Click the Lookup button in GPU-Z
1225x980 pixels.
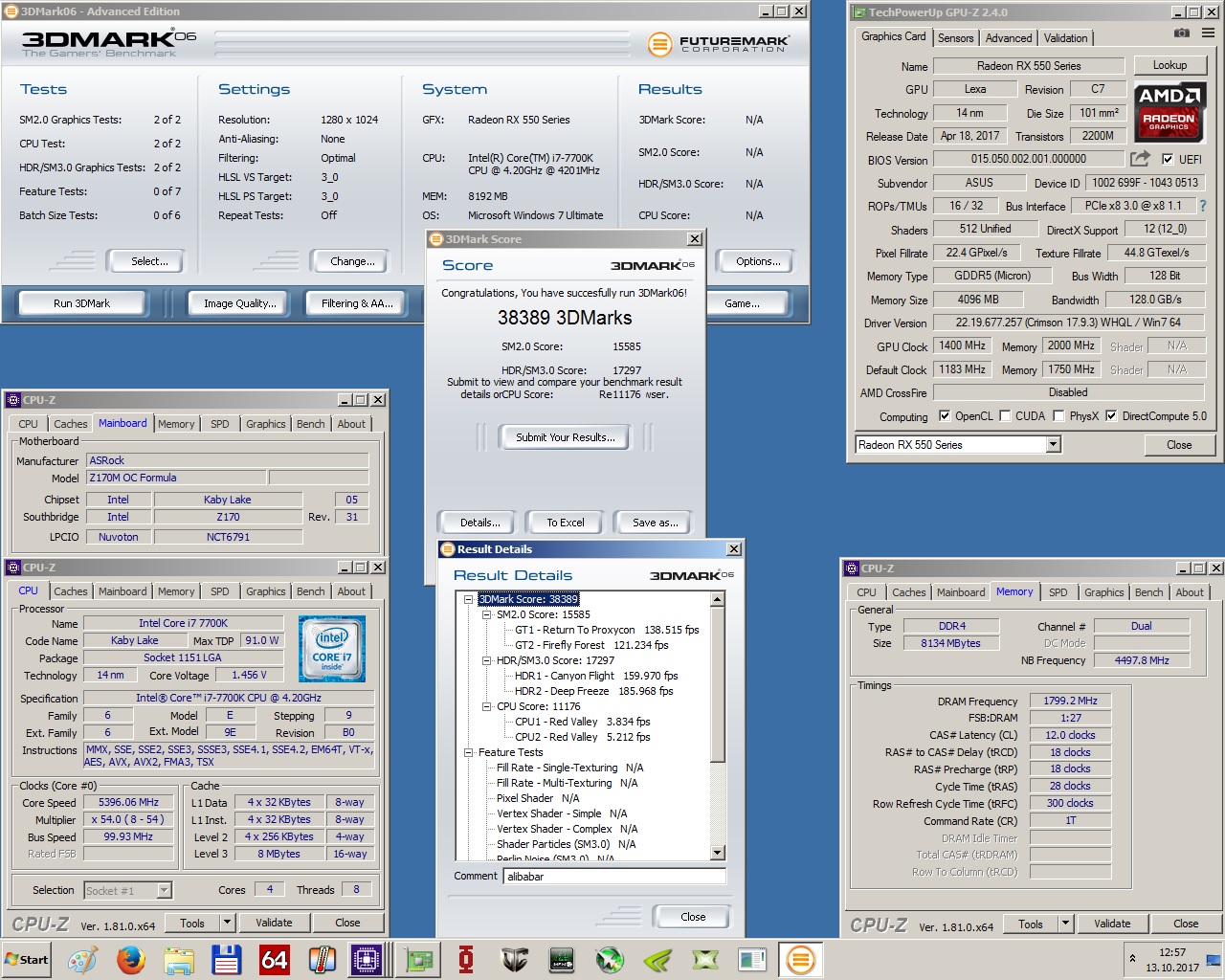pos(1169,65)
